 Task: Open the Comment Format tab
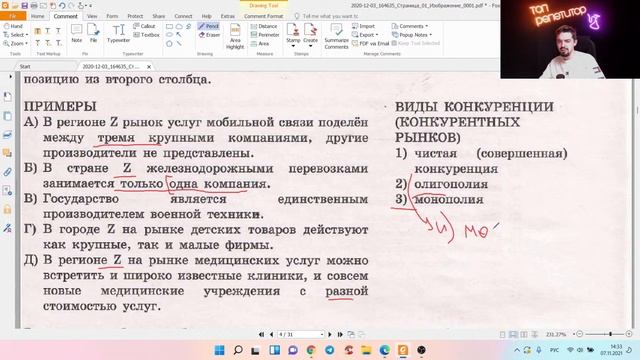coord(263,16)
